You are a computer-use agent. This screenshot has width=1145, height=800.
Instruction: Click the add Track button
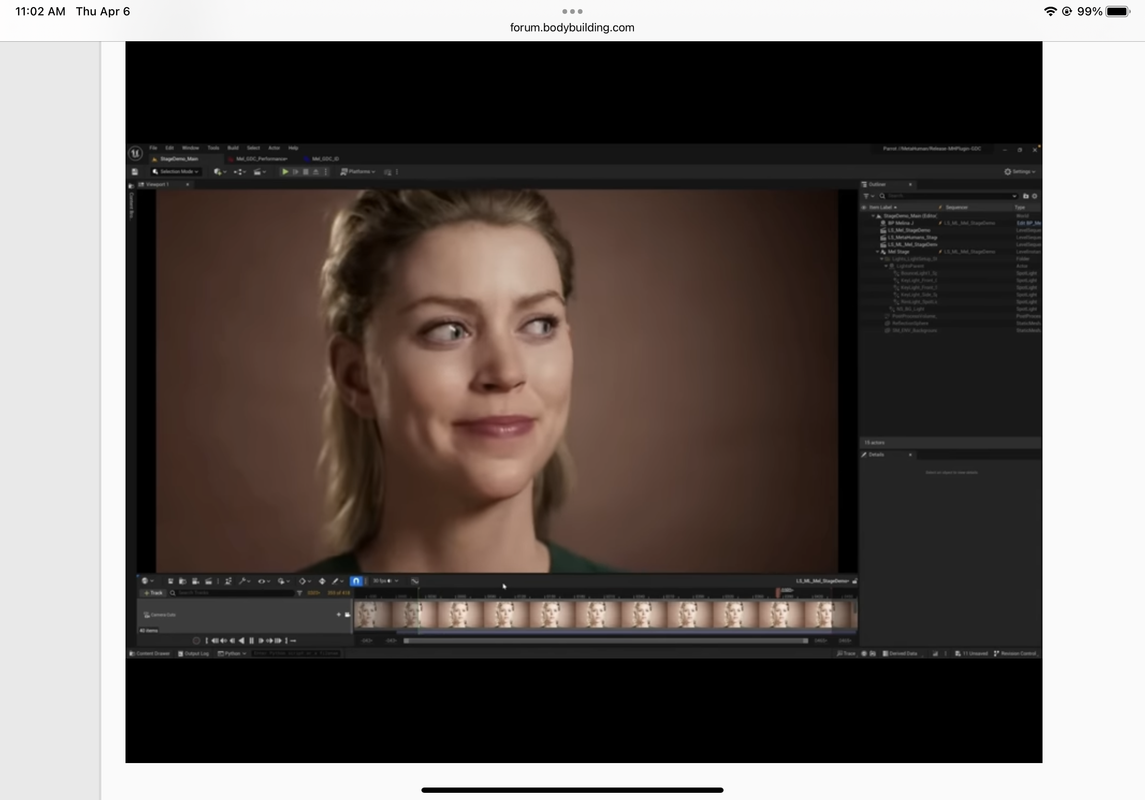click(153, 593)
